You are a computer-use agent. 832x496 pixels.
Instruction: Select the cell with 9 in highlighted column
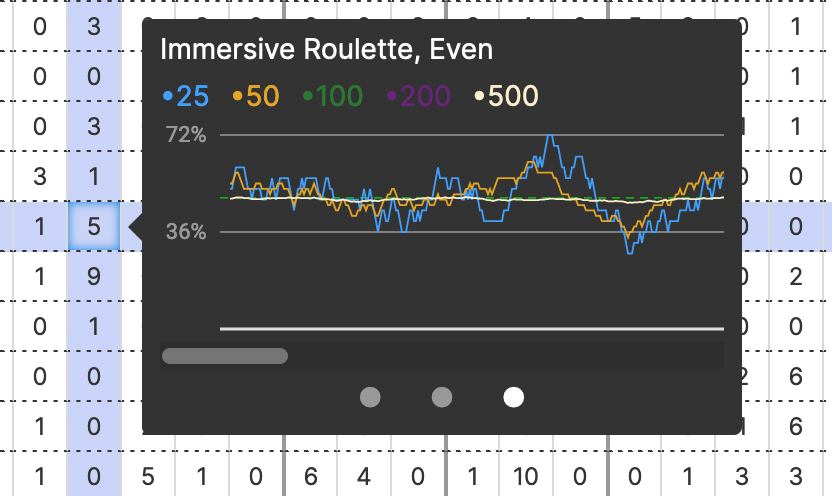tap(94, 276)
